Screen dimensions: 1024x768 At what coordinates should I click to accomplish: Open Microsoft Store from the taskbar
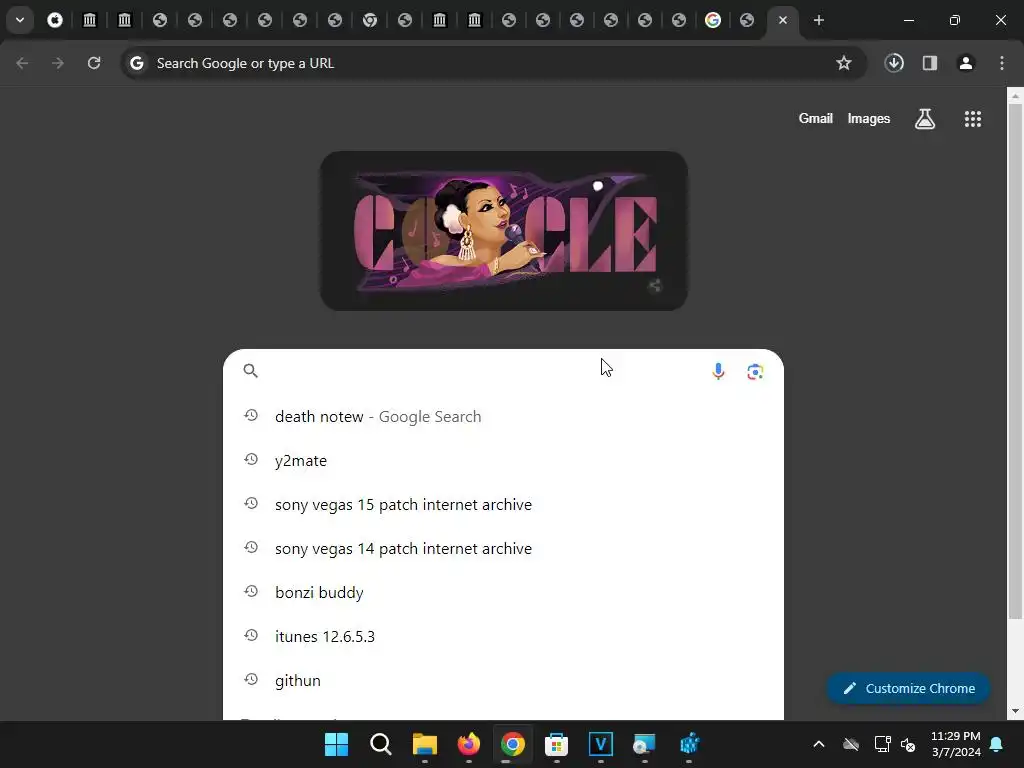pyautogui.click(x=556, y=744)
